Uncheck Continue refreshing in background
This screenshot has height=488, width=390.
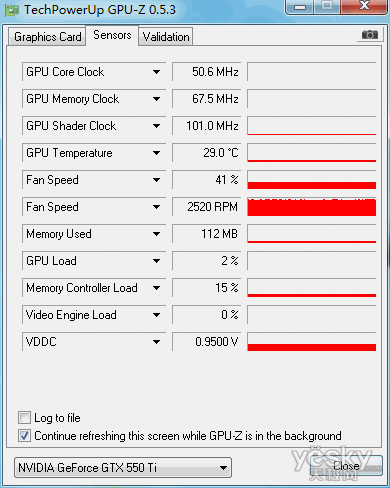point(24,436)
